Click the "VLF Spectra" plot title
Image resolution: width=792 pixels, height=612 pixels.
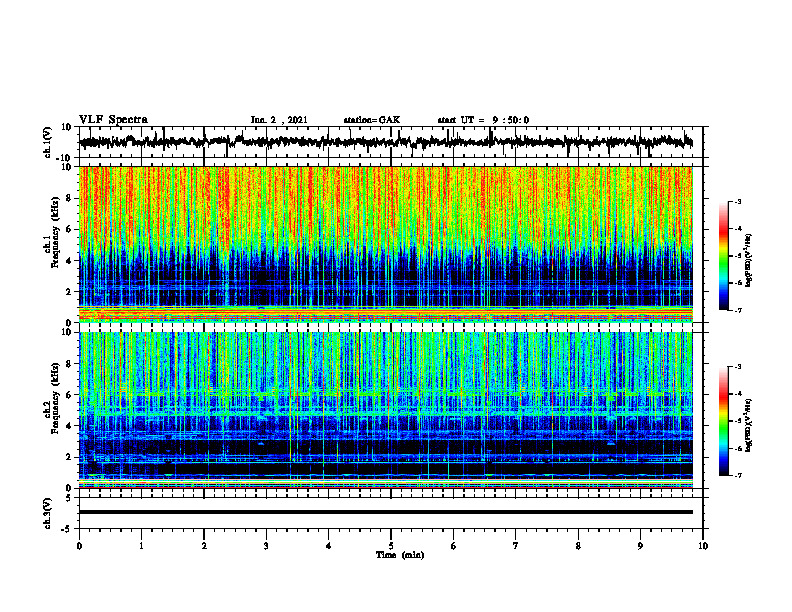(x=113, y=120)
